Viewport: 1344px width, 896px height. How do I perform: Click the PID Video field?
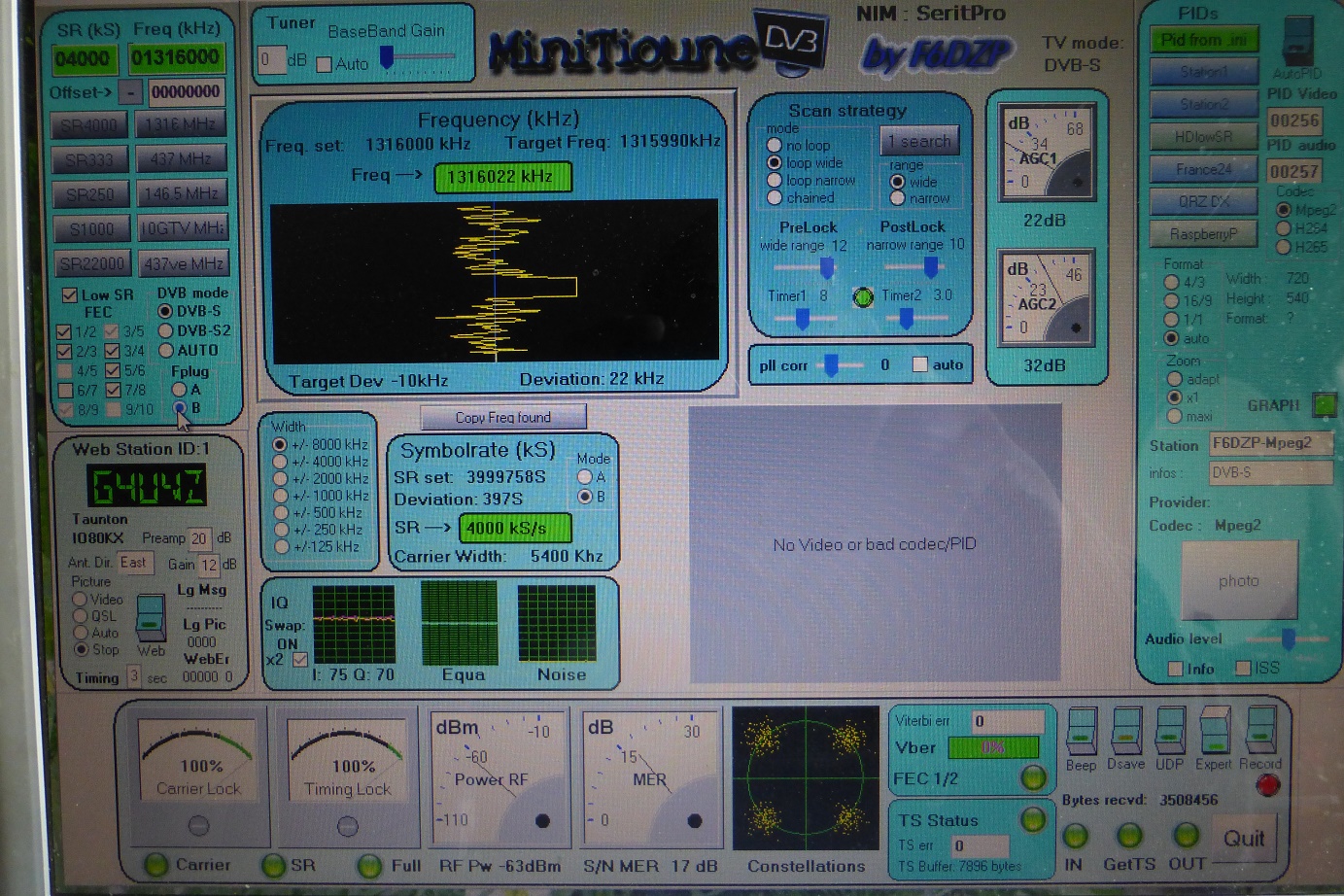tap(1294, 121)
